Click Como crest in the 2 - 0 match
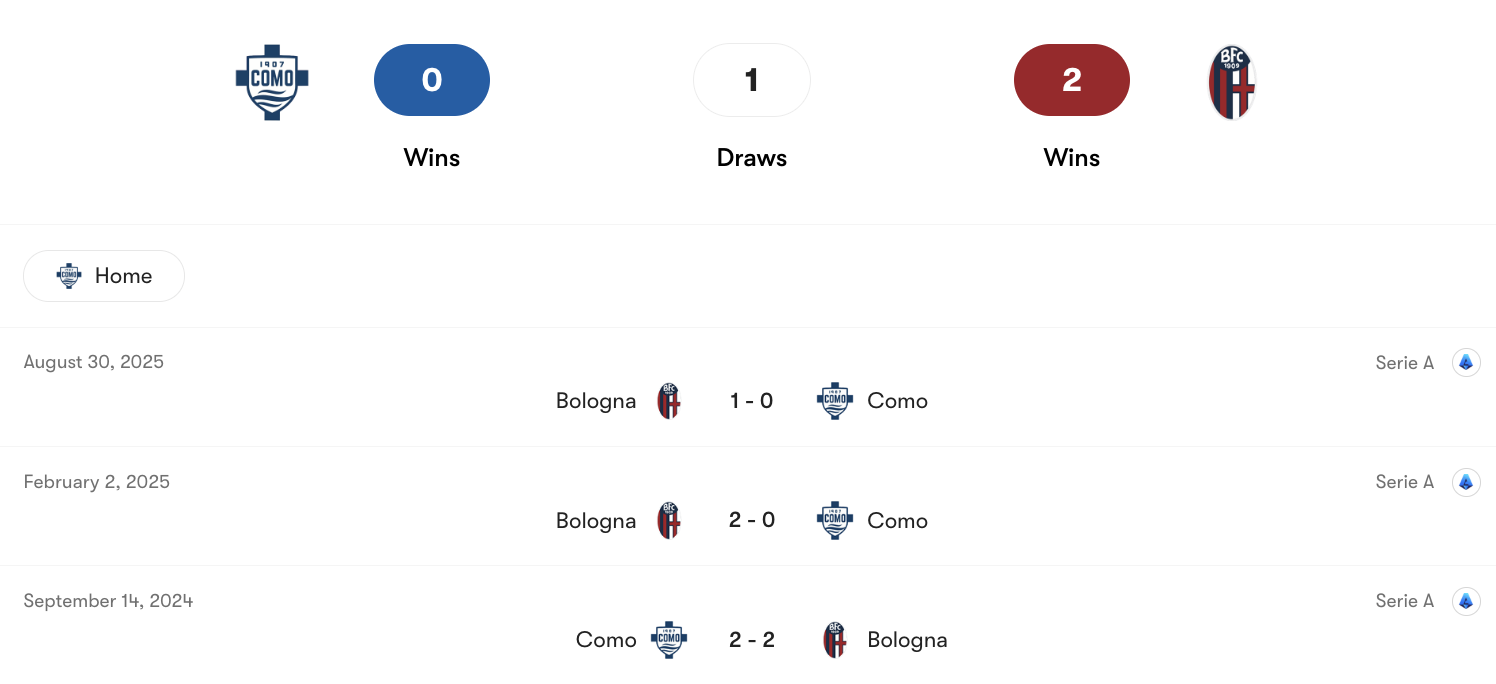The width and height of the screenshot is (1496, 684). click(x=834, y=520)
